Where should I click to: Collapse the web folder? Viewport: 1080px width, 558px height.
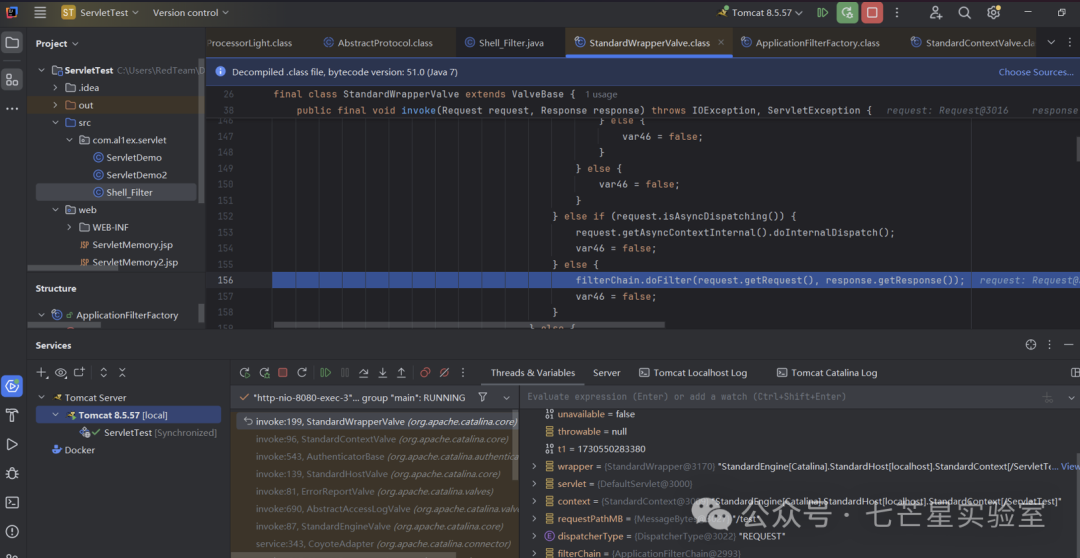(x=55, y=209)
